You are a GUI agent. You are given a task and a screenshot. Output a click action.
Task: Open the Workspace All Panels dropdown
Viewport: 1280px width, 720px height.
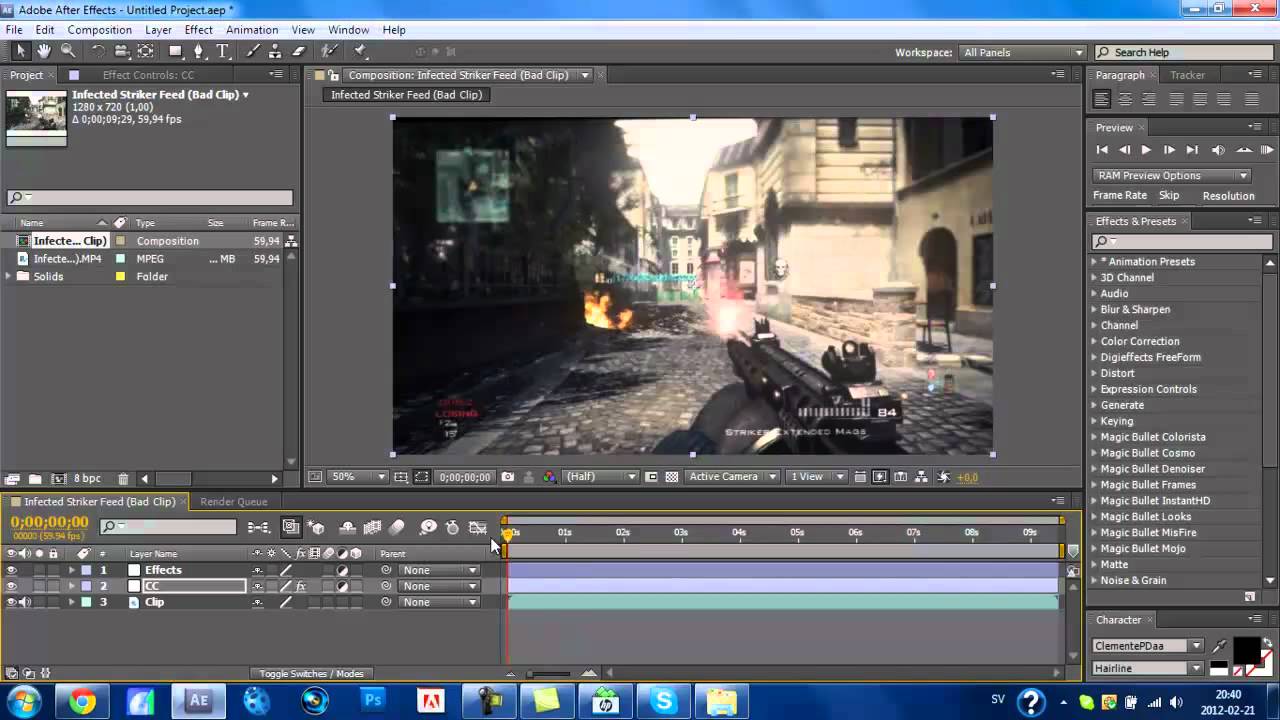pos(1022,52)
